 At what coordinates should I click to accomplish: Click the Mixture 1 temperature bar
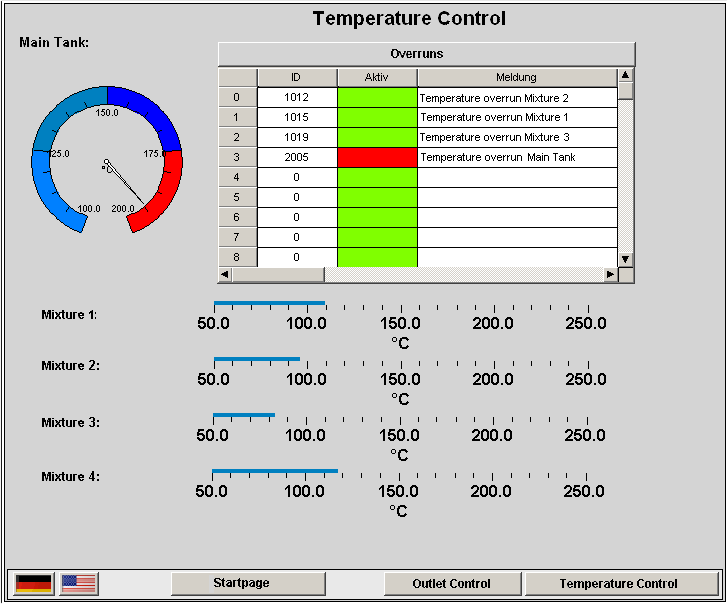[269, 303]
